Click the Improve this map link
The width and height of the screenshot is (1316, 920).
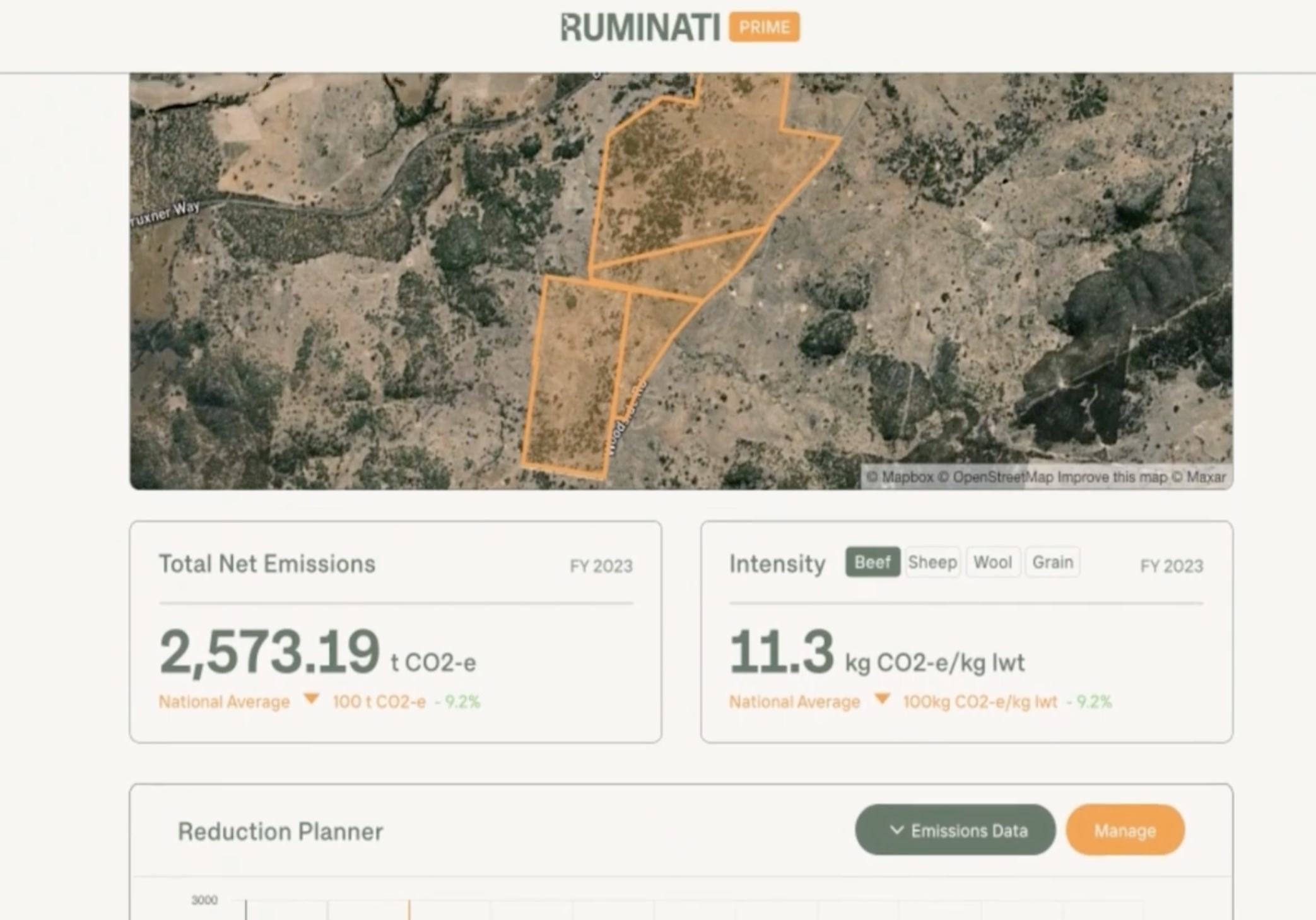[1112, 477]
